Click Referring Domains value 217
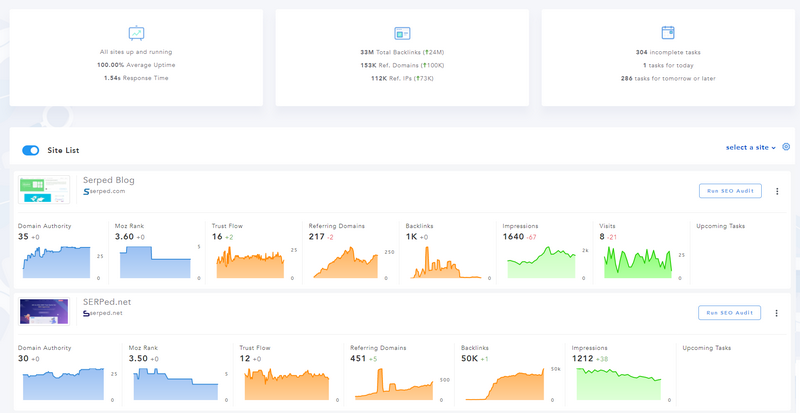The image size is (800, 413). (316, 237)
